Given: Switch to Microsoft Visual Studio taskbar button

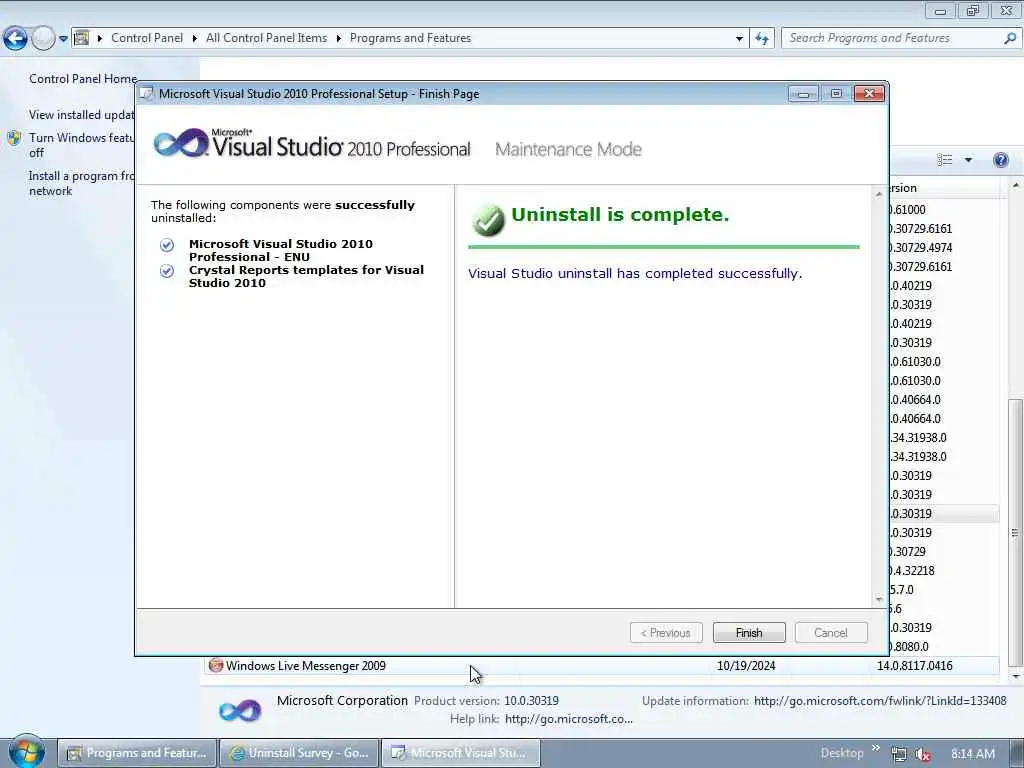Looking at the screenshot, I should (460, 753).
